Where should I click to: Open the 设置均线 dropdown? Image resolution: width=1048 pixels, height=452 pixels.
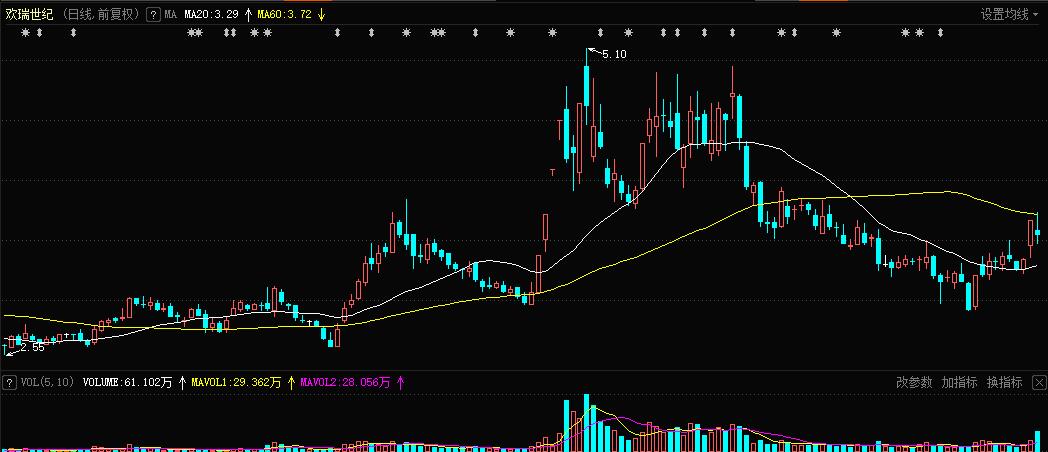(1010, 15)
